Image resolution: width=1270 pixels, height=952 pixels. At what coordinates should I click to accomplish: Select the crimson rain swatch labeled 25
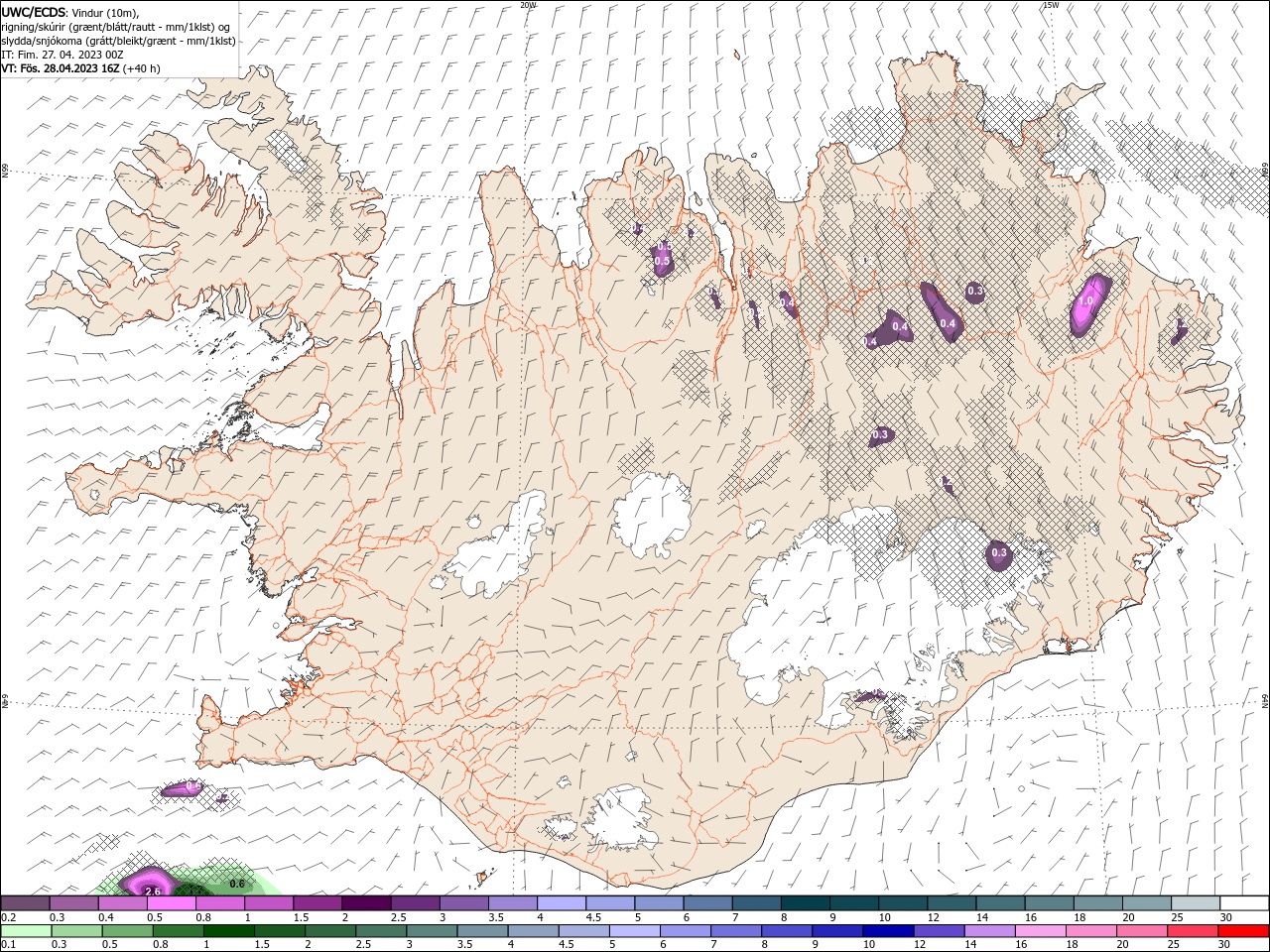(x=1192, y=931)
